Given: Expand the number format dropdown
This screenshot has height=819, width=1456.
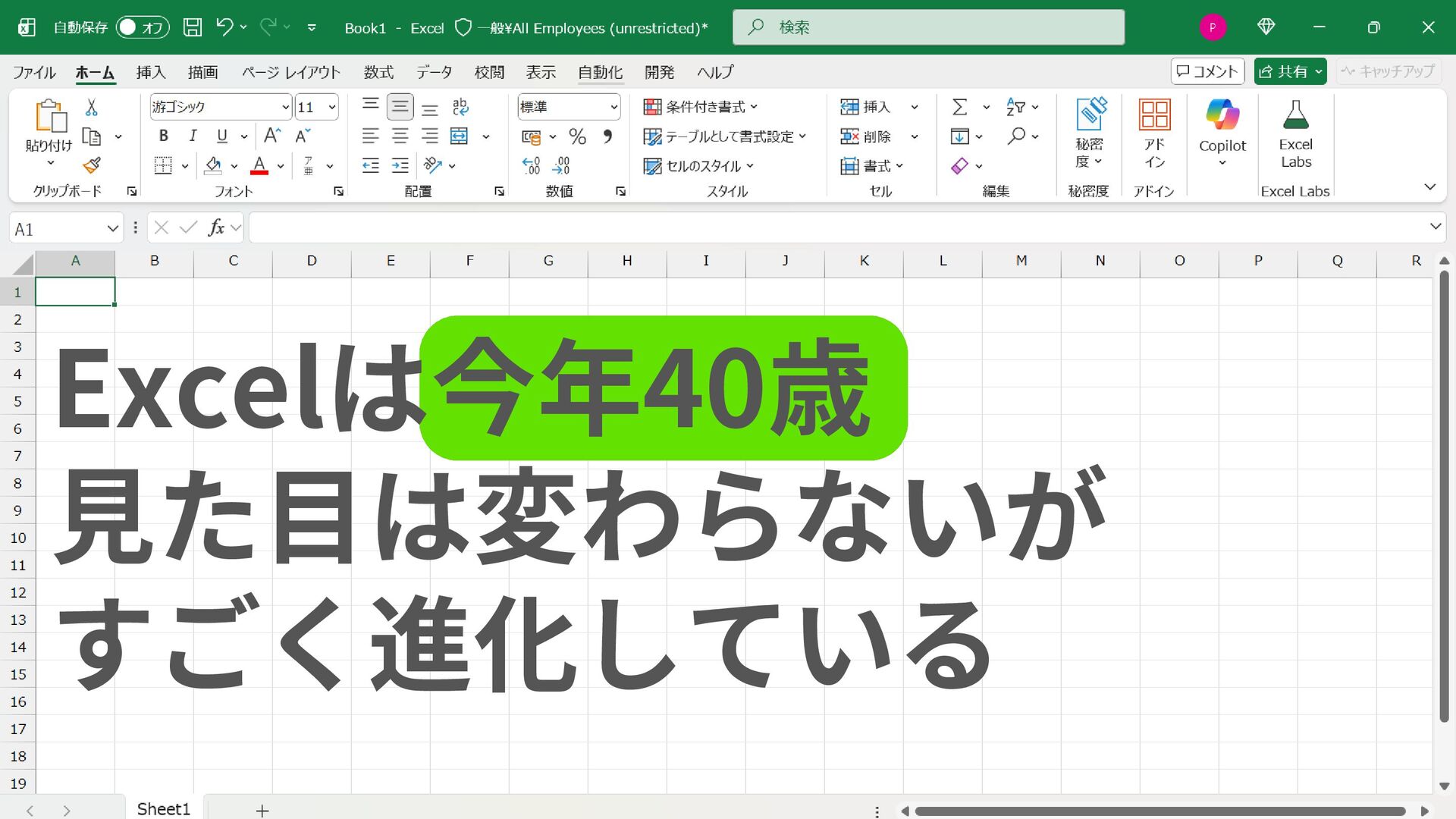Looking at the screenshot, I should [613, 107].
